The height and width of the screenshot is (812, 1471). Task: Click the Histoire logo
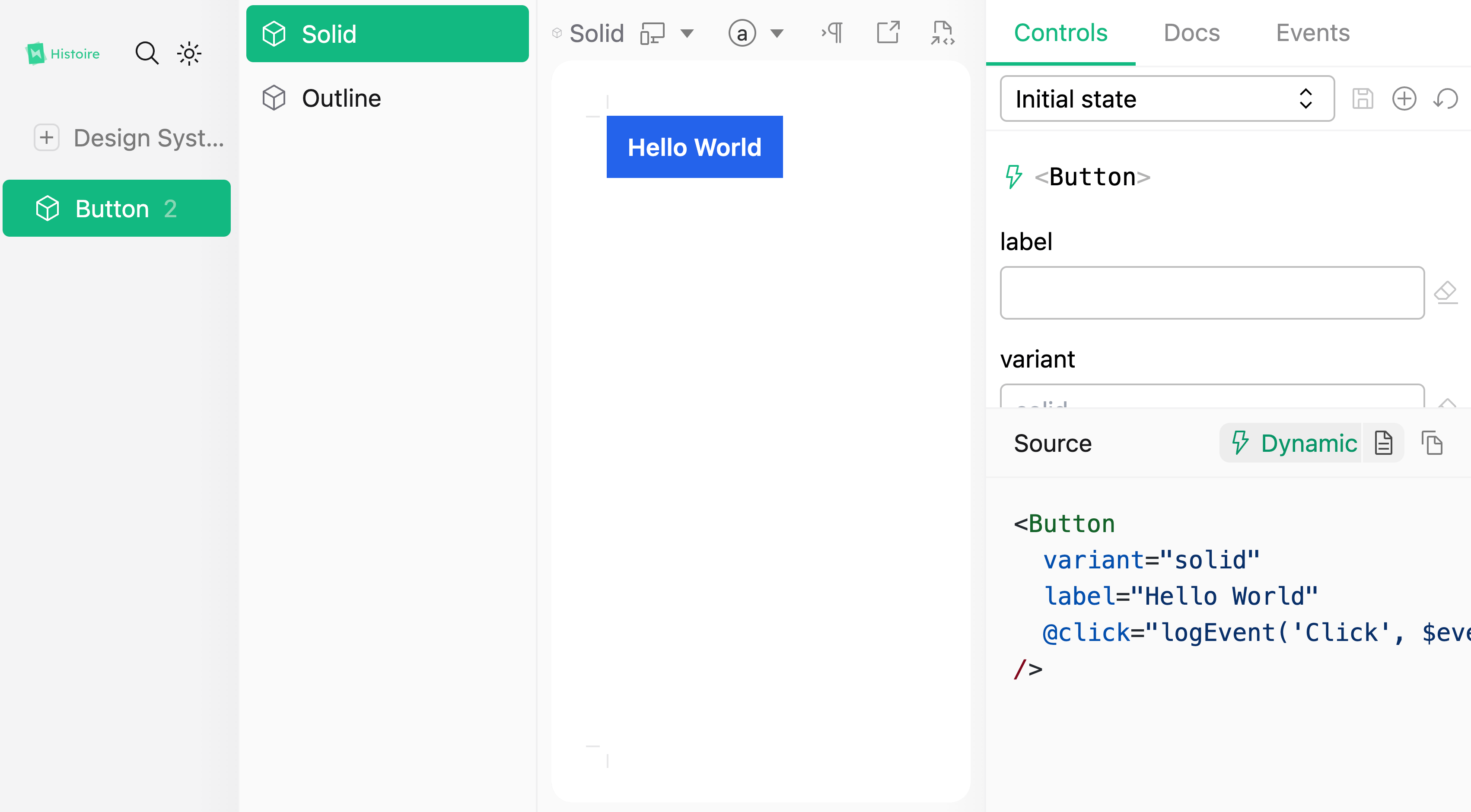coord(63,54)
